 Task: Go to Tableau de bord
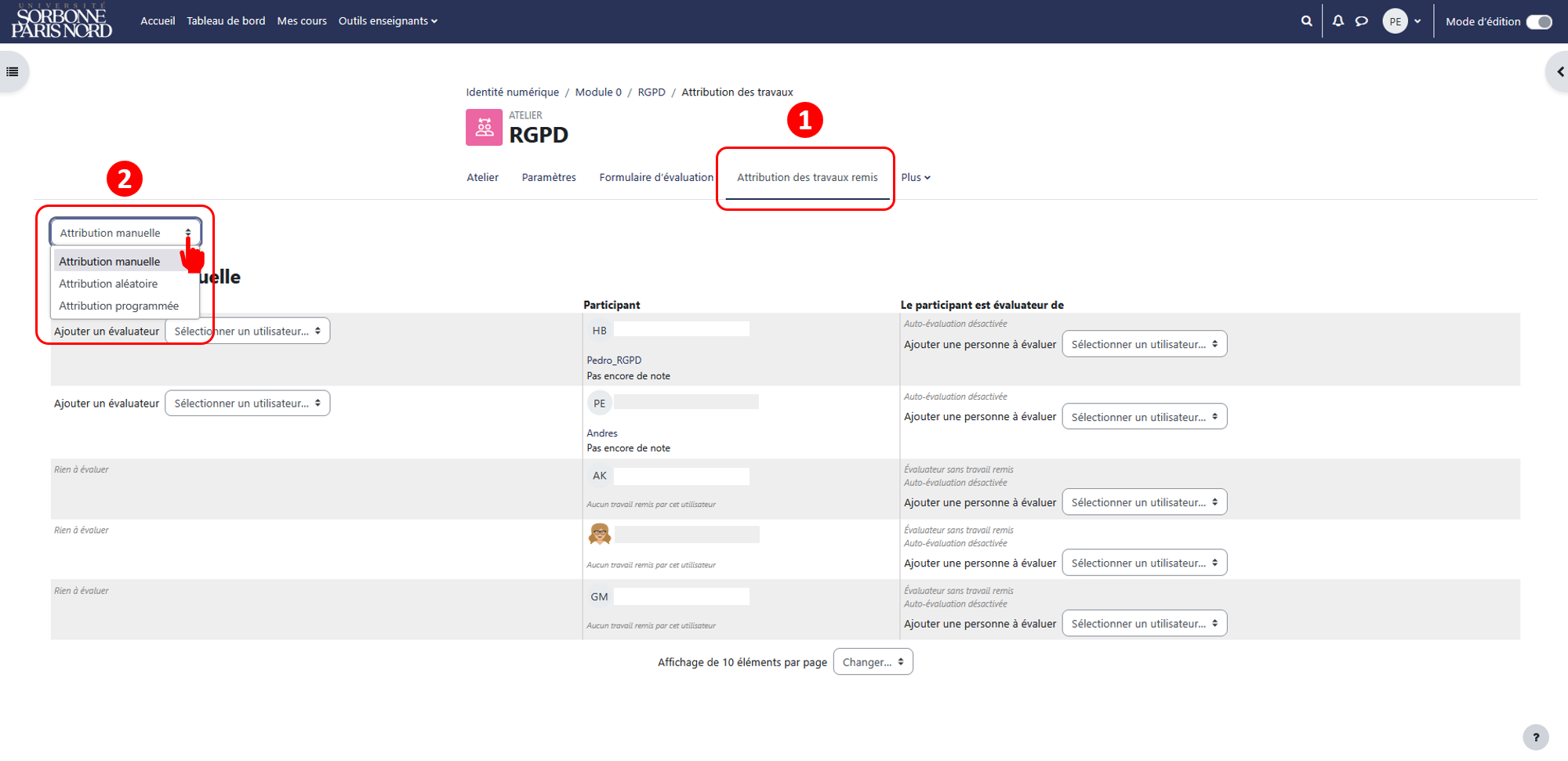click(226, 21)
